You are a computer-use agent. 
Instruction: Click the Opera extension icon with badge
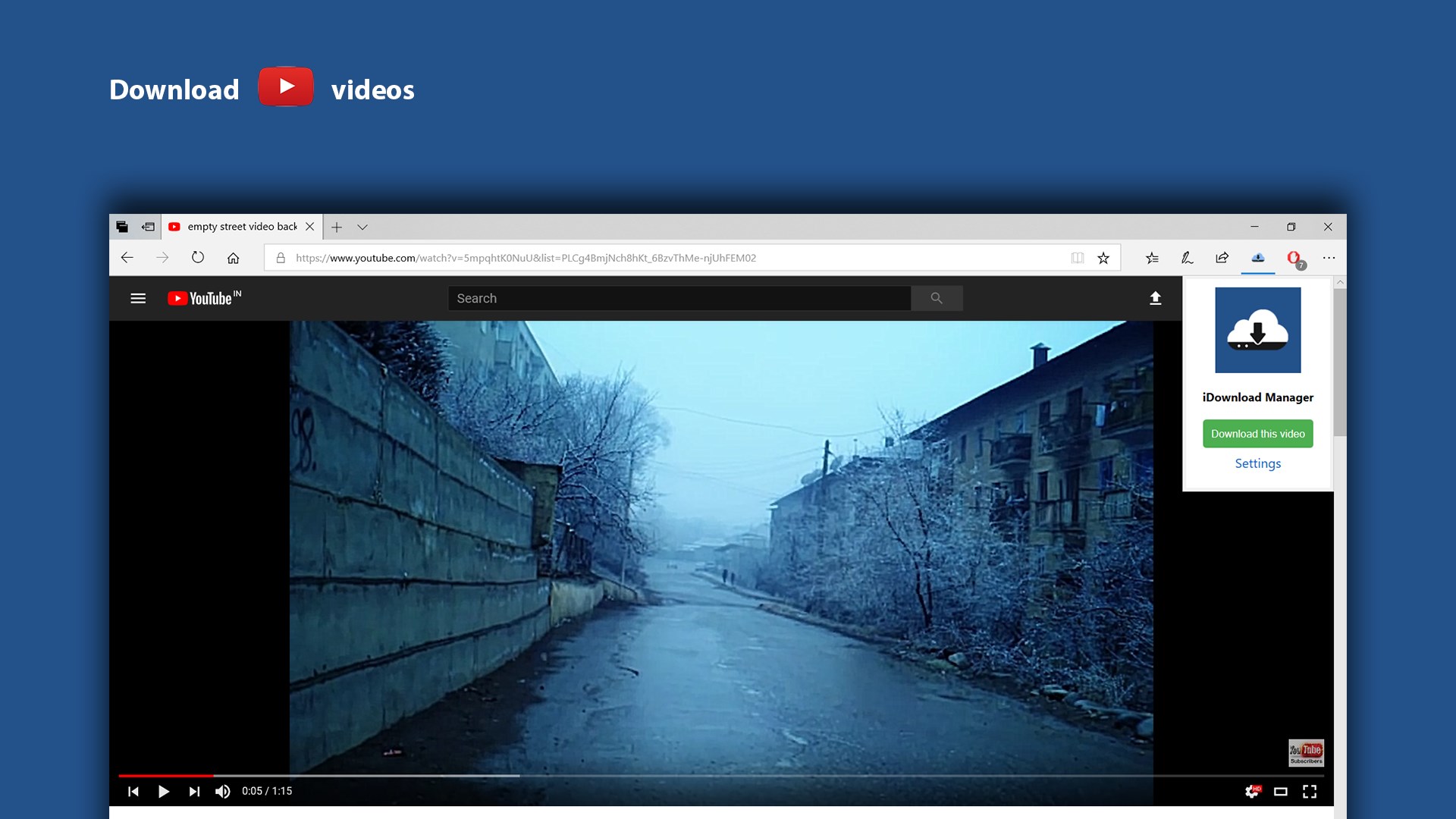tap(1294, 259)
